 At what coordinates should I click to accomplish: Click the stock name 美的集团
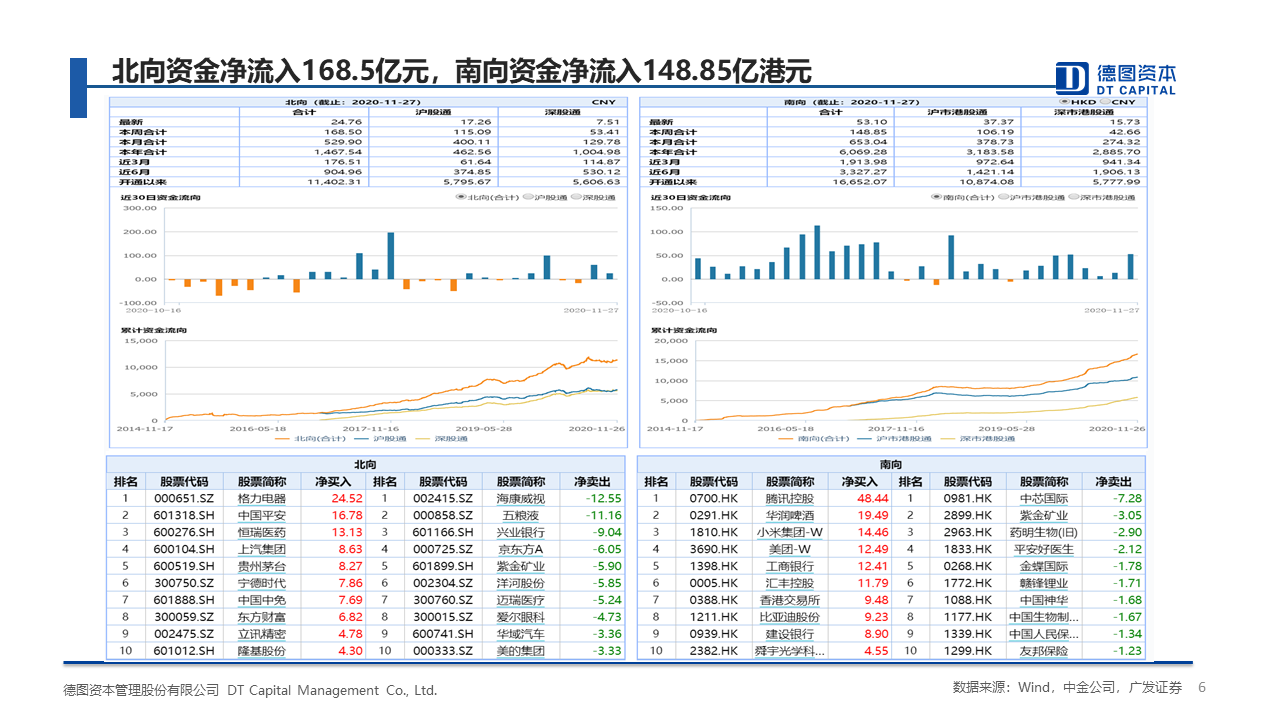pyautogui.click(x=521, y=651)
